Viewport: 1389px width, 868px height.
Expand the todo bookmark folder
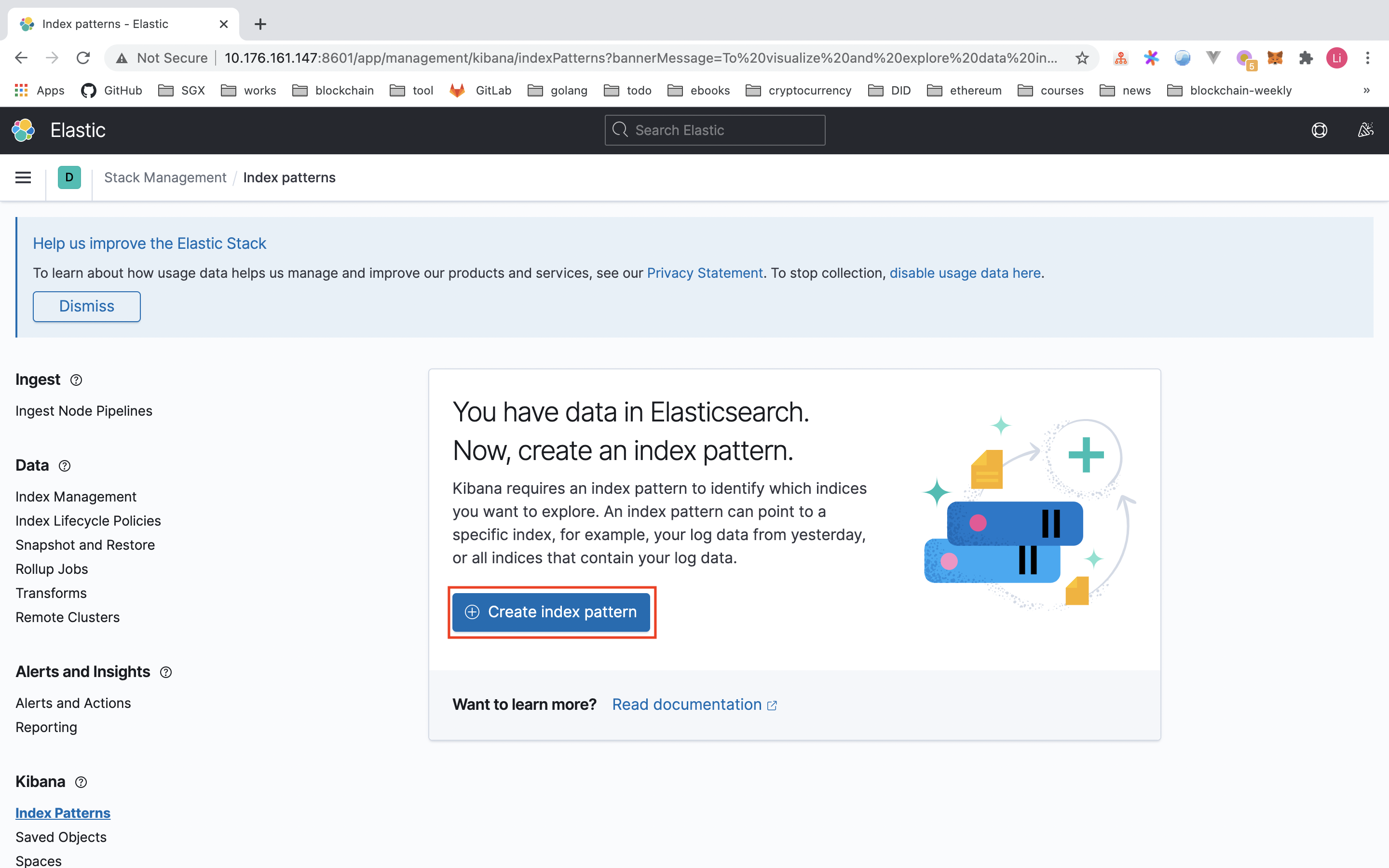(627, 90)
